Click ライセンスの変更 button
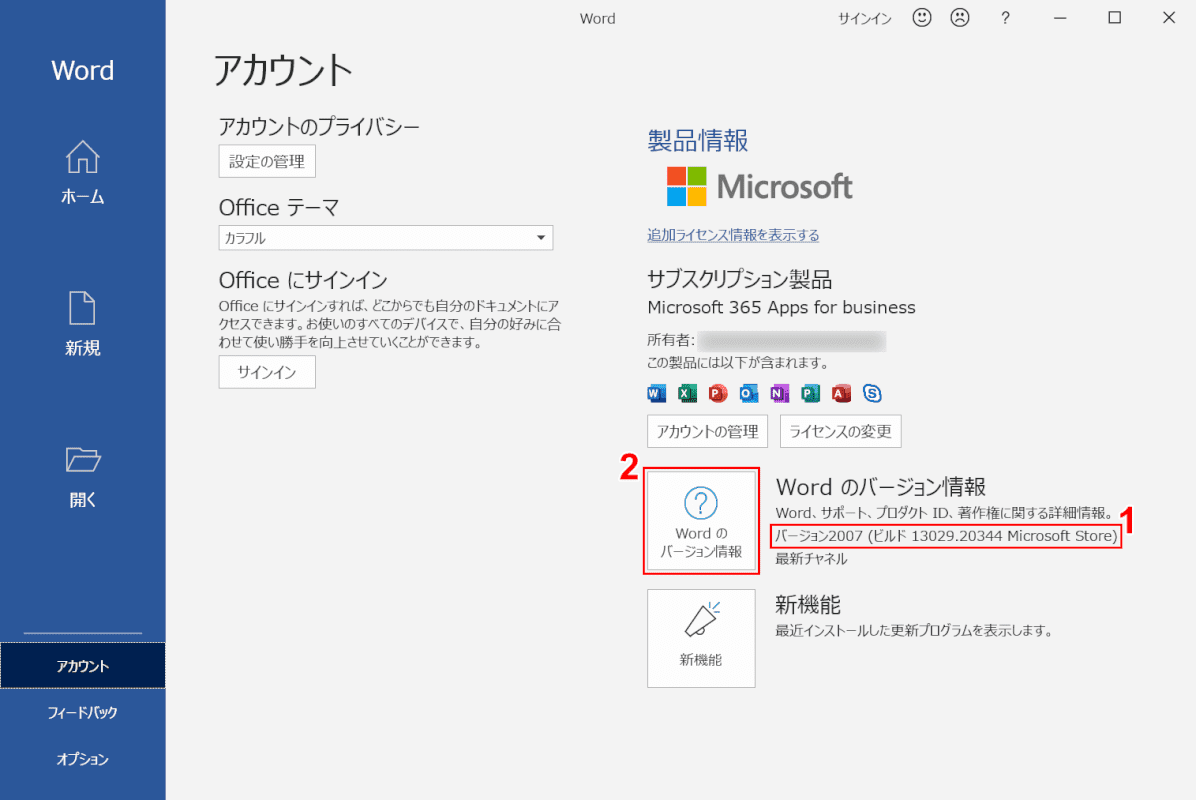The height and width of the screenshot is (800, 1196). click(841, 432)
